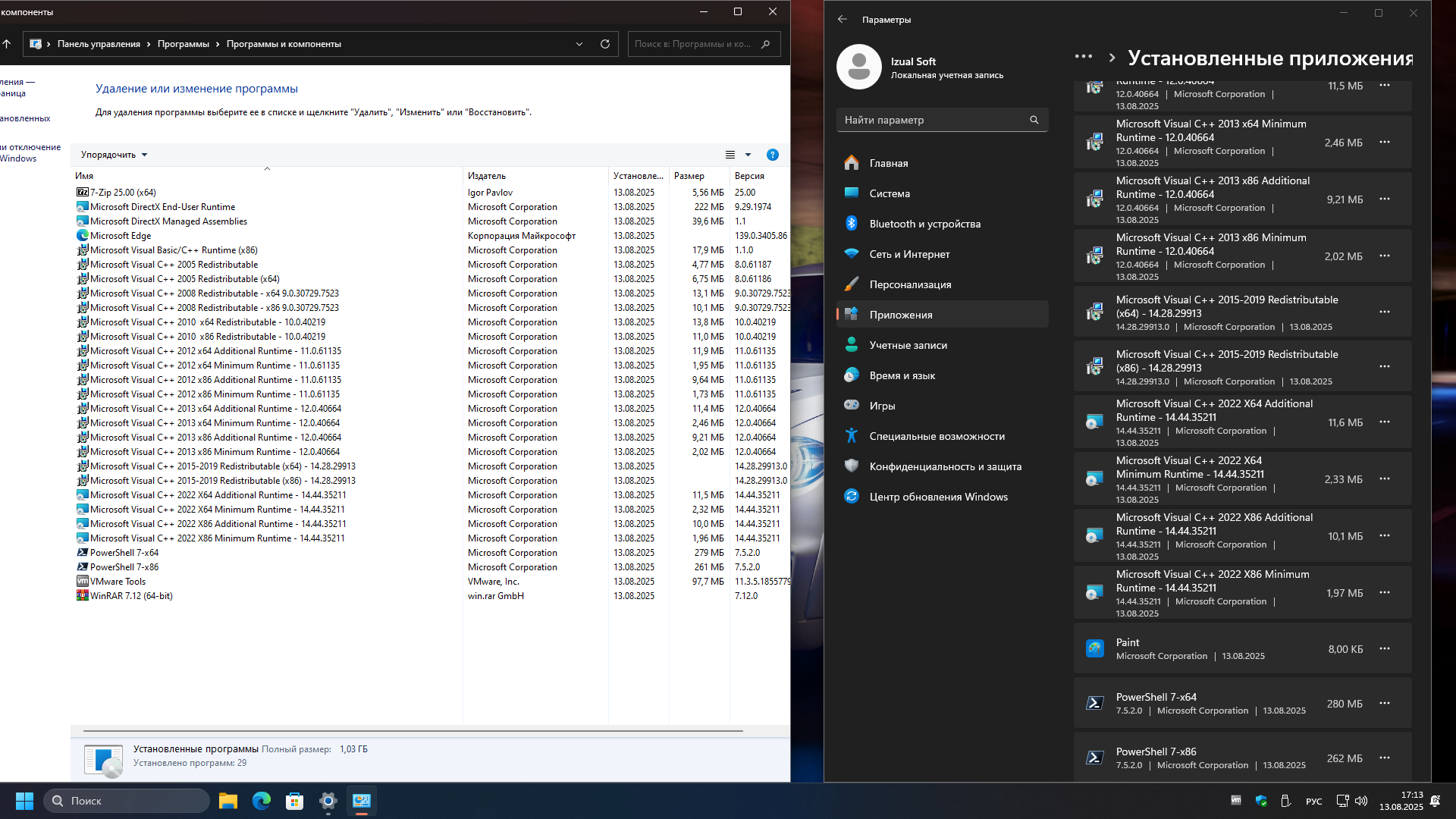This screenshot has width=1456, height=819.
Task: Open Система settings section
Action: pyautogui.click(x=942, y=193)
